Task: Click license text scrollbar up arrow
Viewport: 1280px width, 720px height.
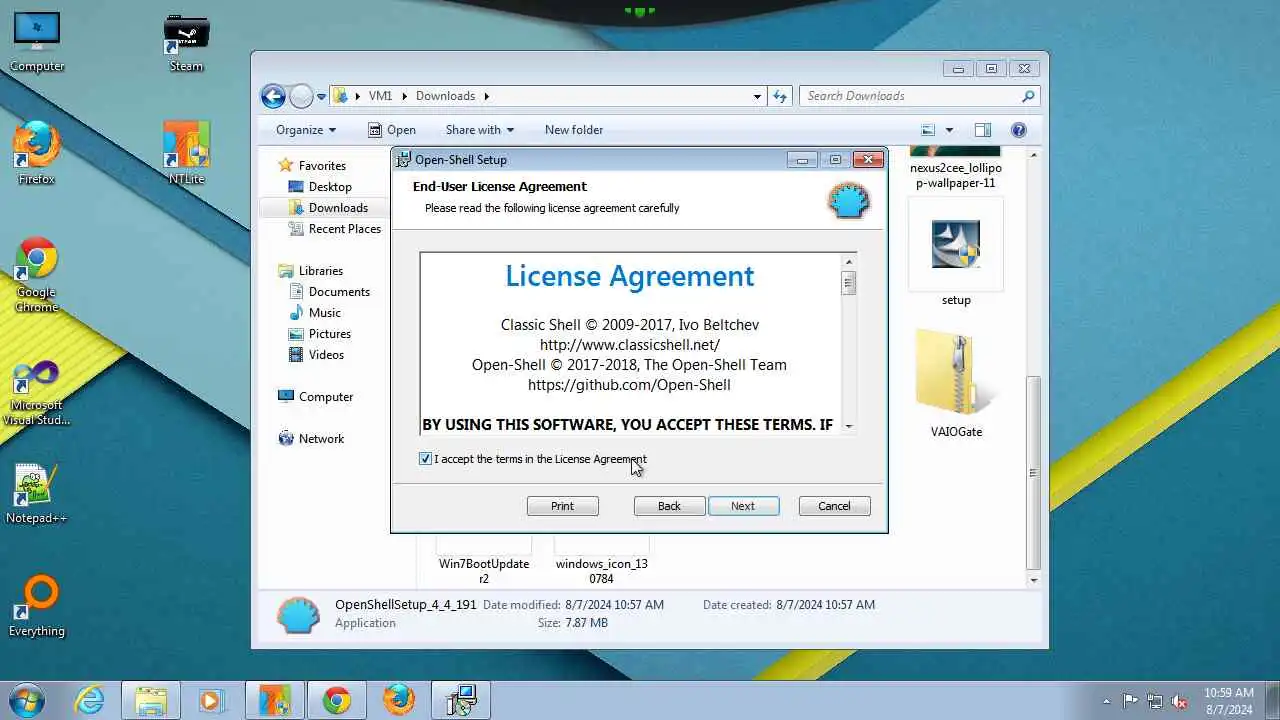Action: point(849,262)
